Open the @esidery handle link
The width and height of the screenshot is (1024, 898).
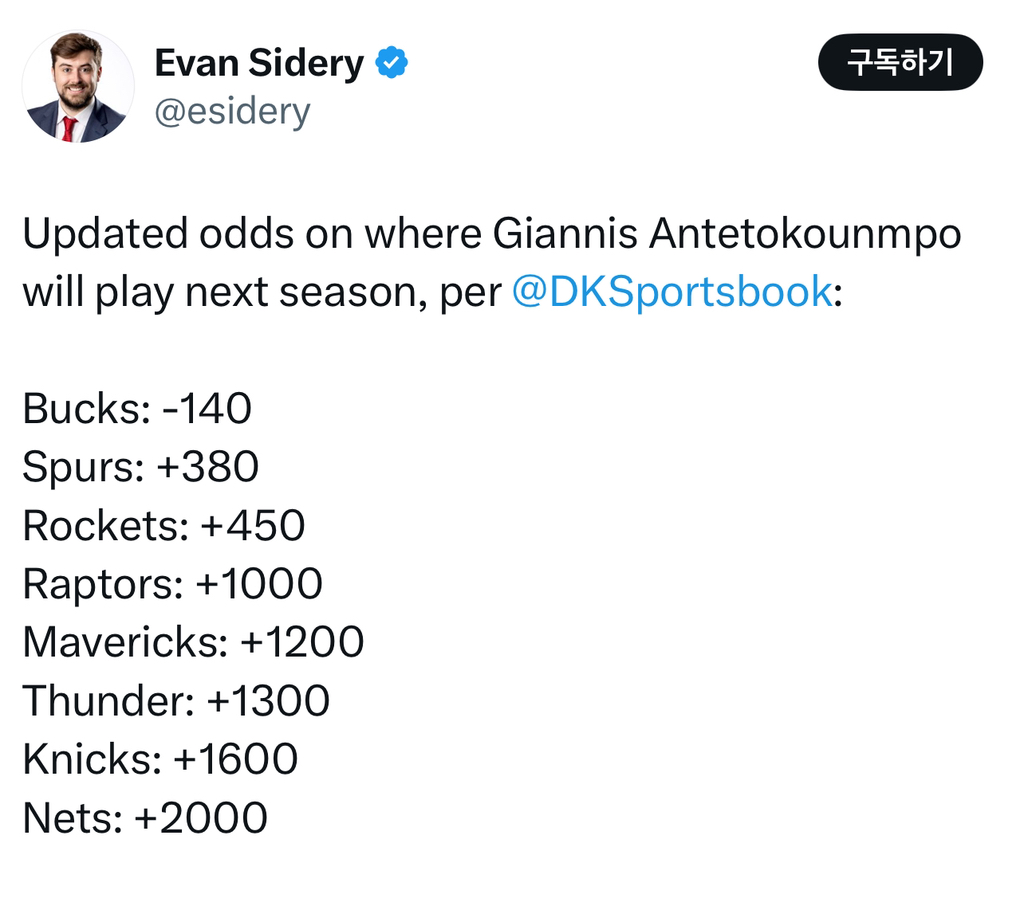tap(232, 111)
